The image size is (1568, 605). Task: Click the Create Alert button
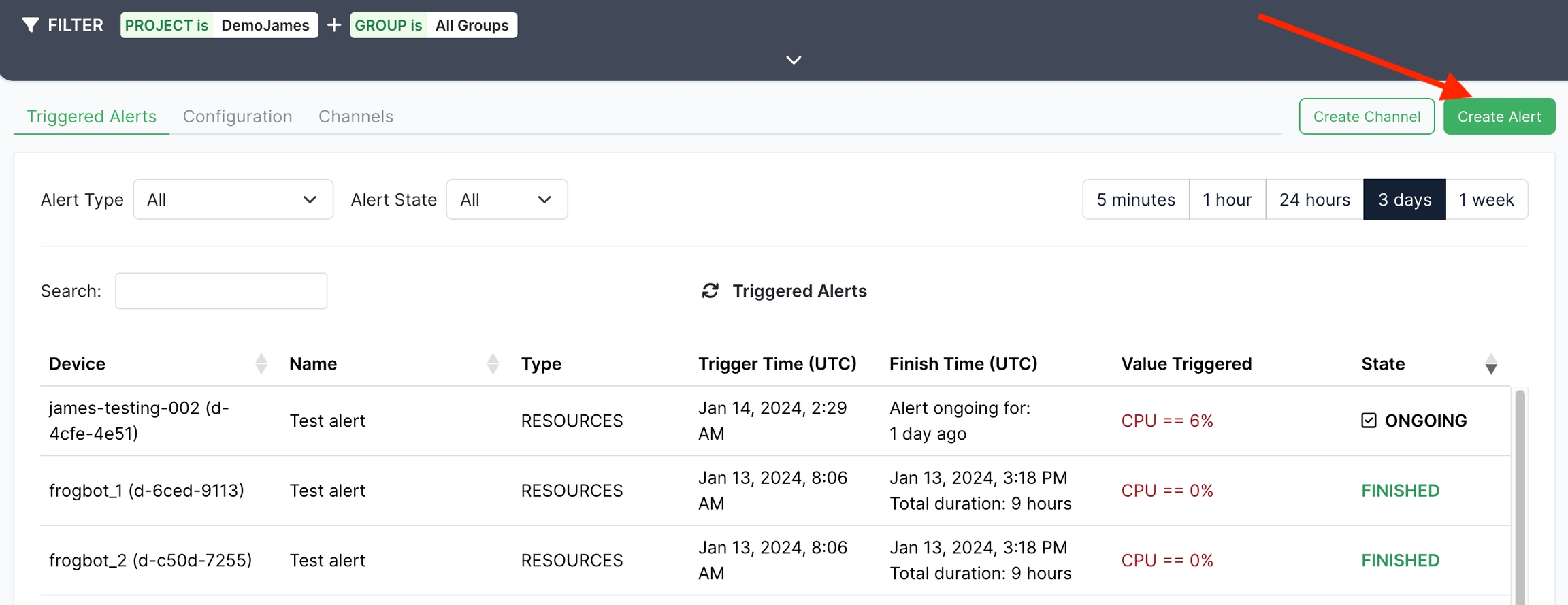tap(1499, 116)
